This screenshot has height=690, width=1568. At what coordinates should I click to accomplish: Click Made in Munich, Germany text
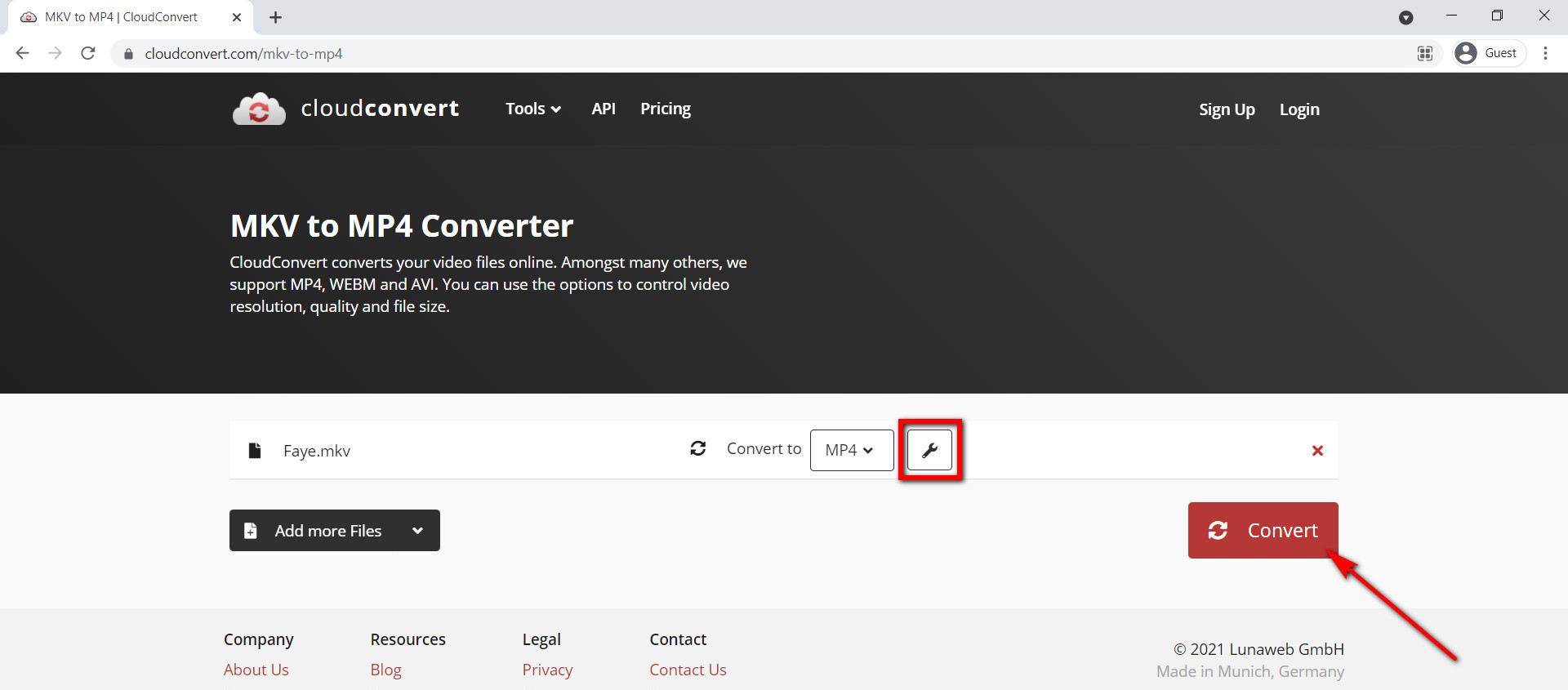(x=1250, y=671)
